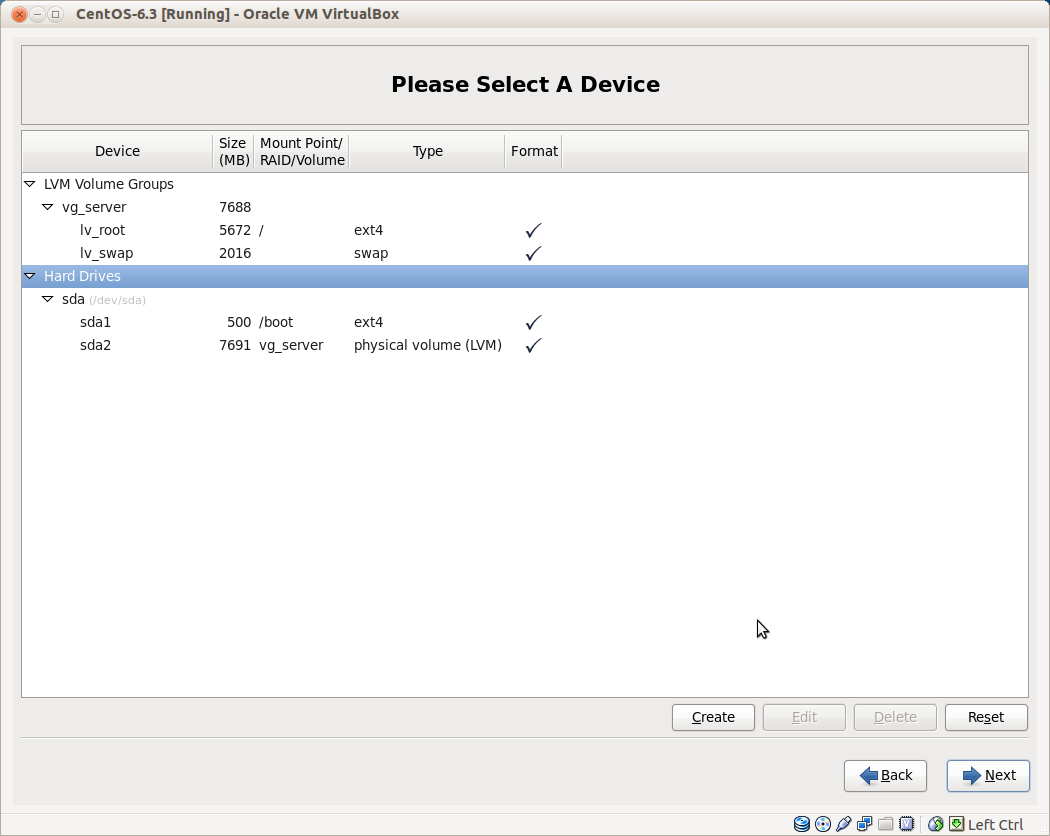1050x836 pixels.
Task: Click the vg_server volume cell in sda2 row
Action: [x=291, y=346]
